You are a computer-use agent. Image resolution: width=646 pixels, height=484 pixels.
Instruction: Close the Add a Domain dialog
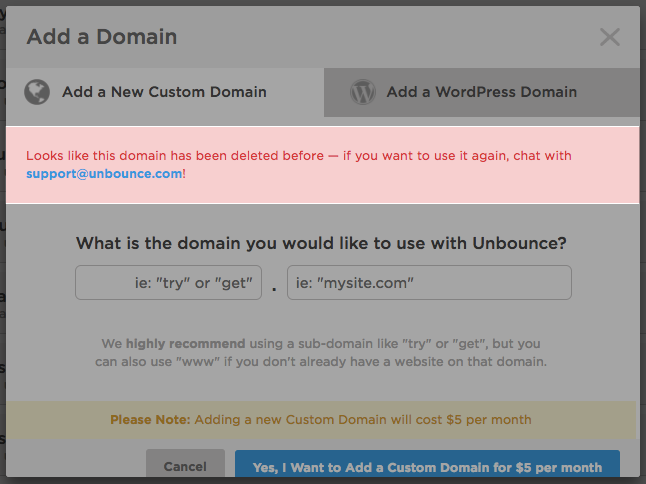pyautogui.click(x=610, y=37)
